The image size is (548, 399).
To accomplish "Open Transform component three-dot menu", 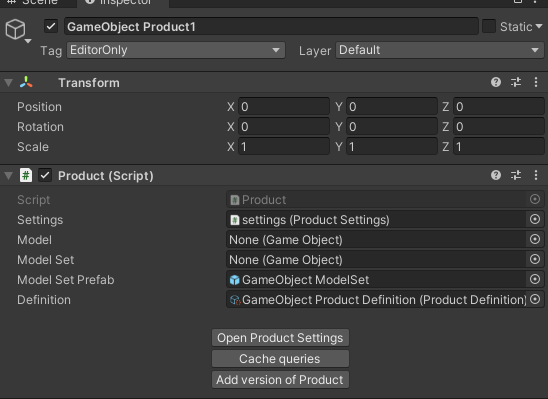I will click(x=536, y=82).
